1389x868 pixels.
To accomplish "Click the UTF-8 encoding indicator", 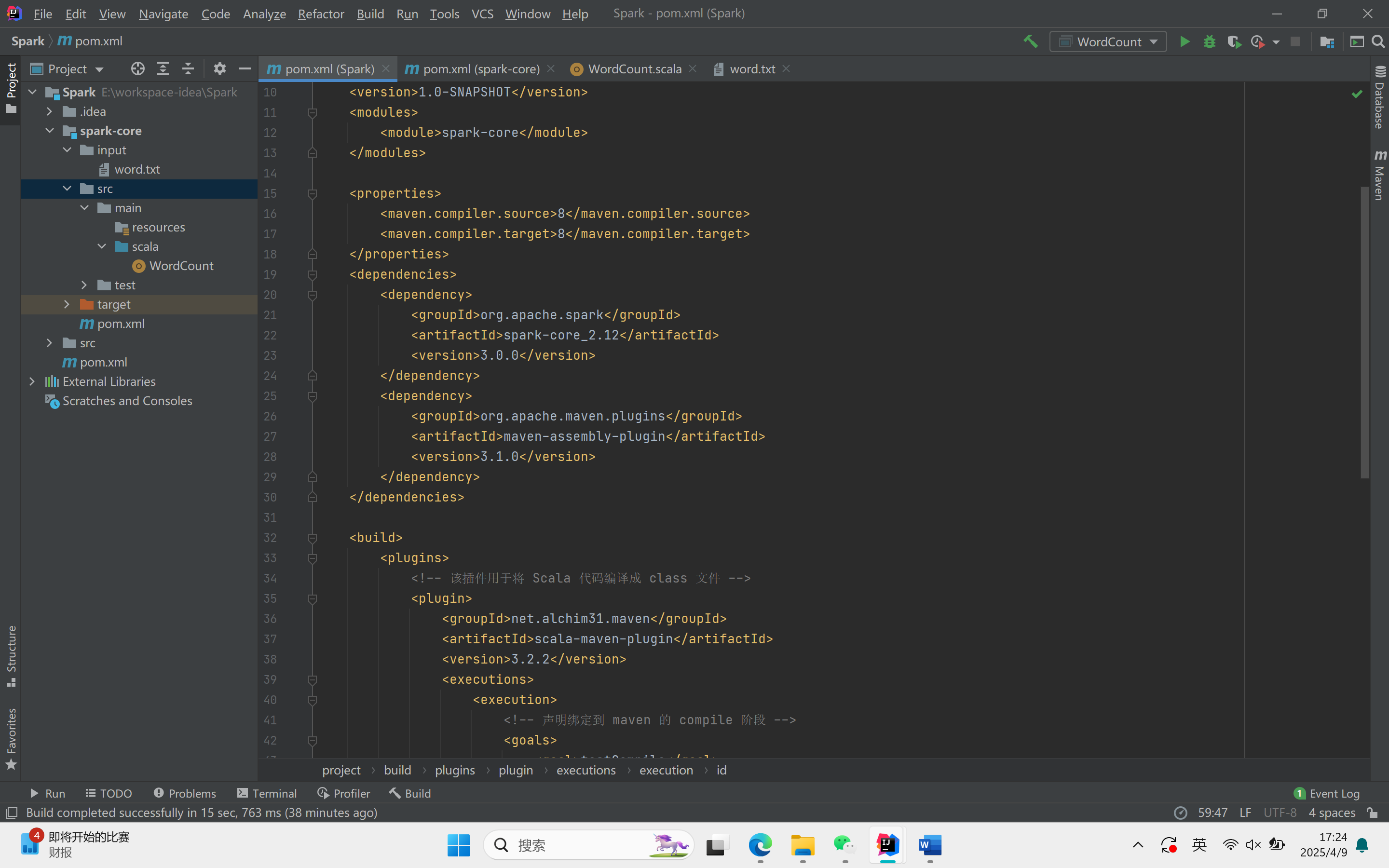I will pos(1280,813).
